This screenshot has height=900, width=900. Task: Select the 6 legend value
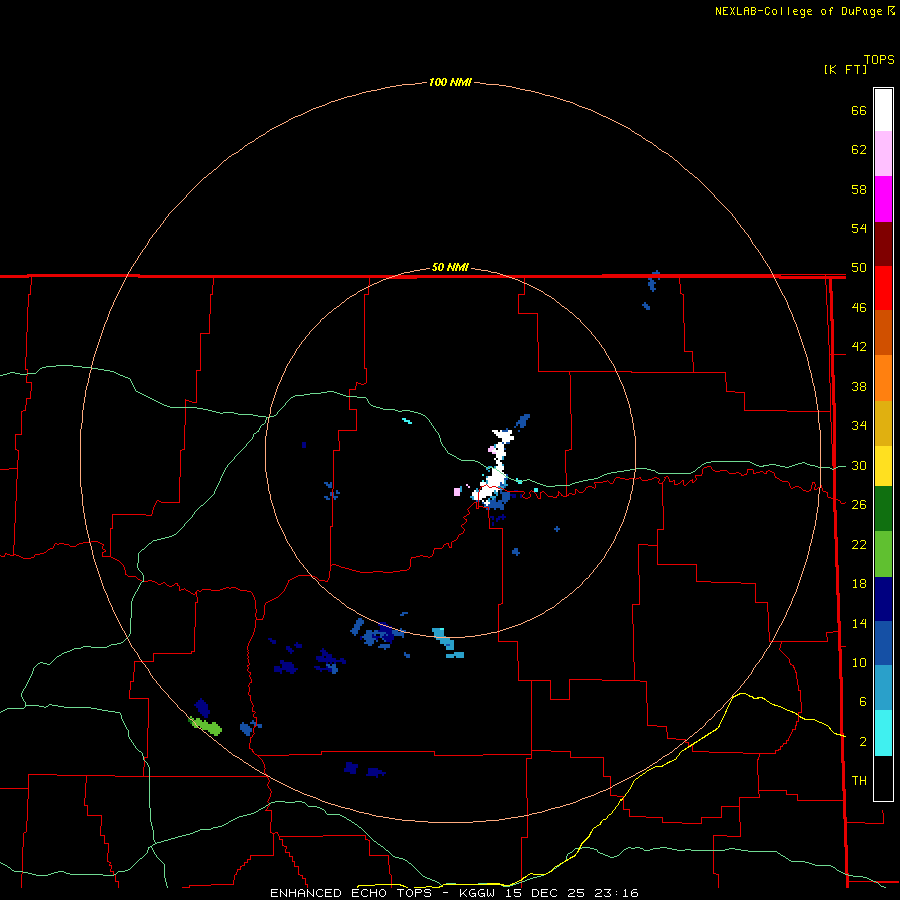click(x=862, y=702)
